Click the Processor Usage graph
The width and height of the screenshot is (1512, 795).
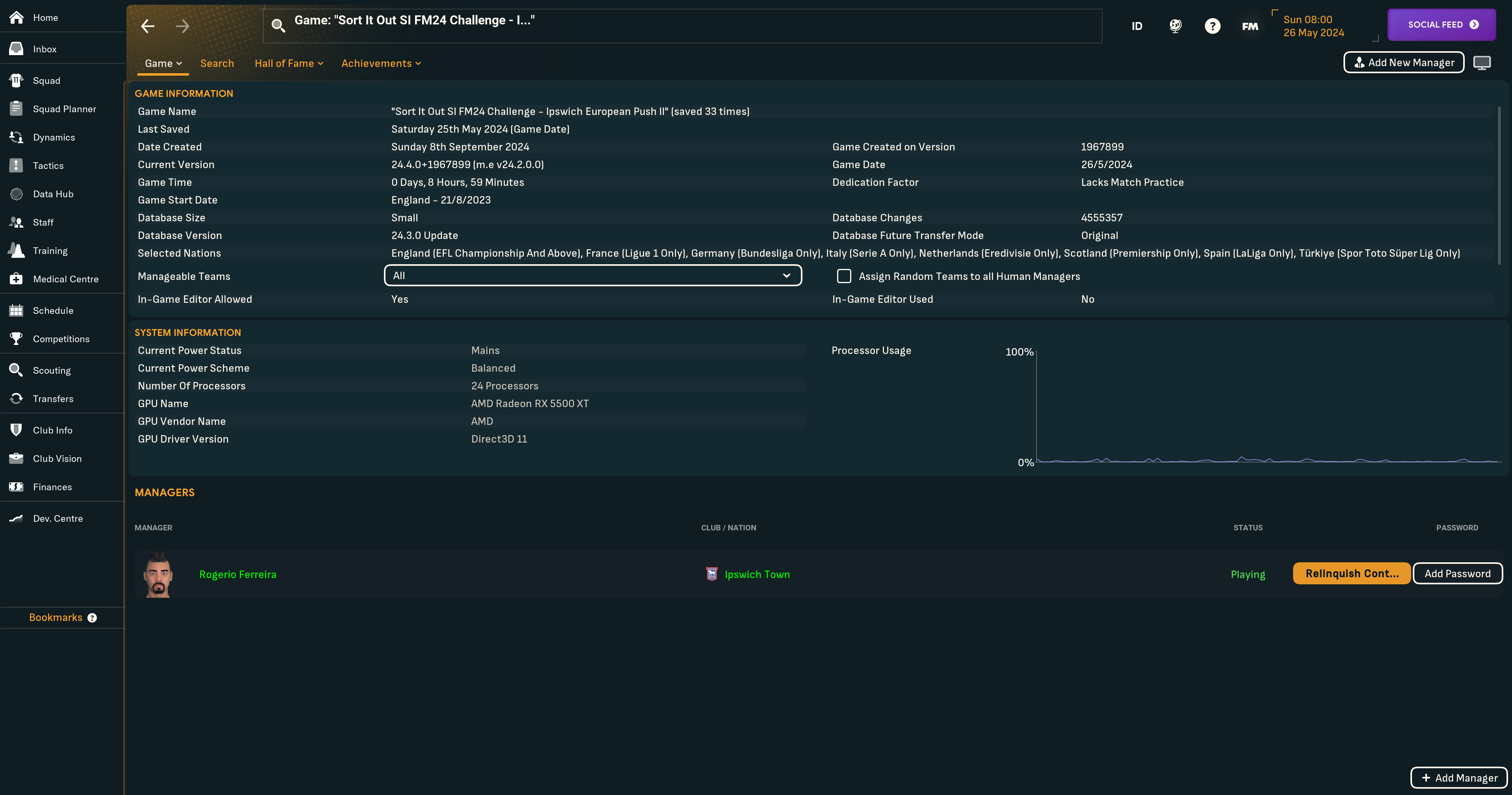coord(1269,406)
